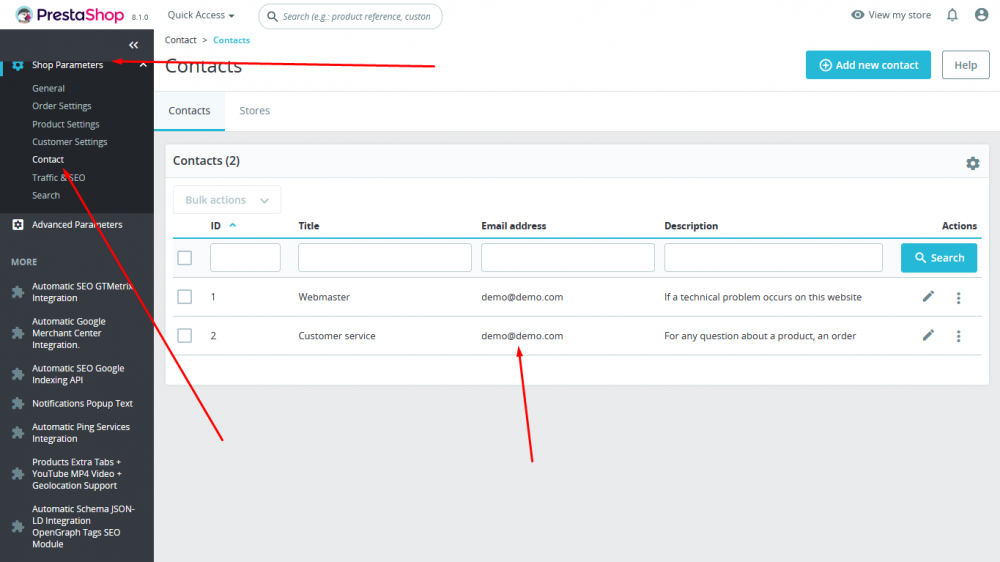Open Customer Settings in sidebar
The width and height of the screenshot is (1000, 562).
(x=70, y=142)
